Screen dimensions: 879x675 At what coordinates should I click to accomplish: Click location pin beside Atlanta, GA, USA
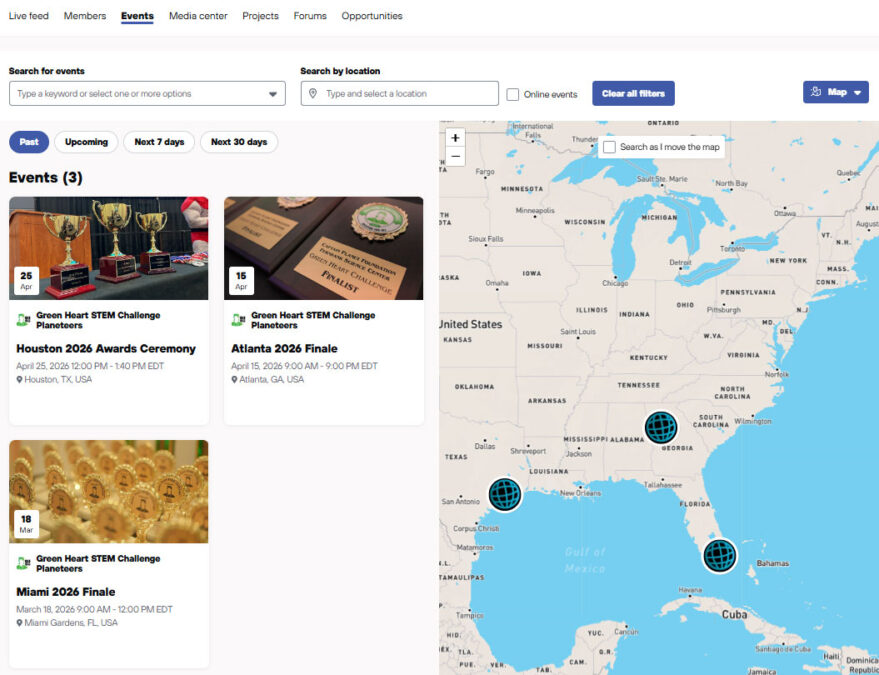(x=234, y=380)
